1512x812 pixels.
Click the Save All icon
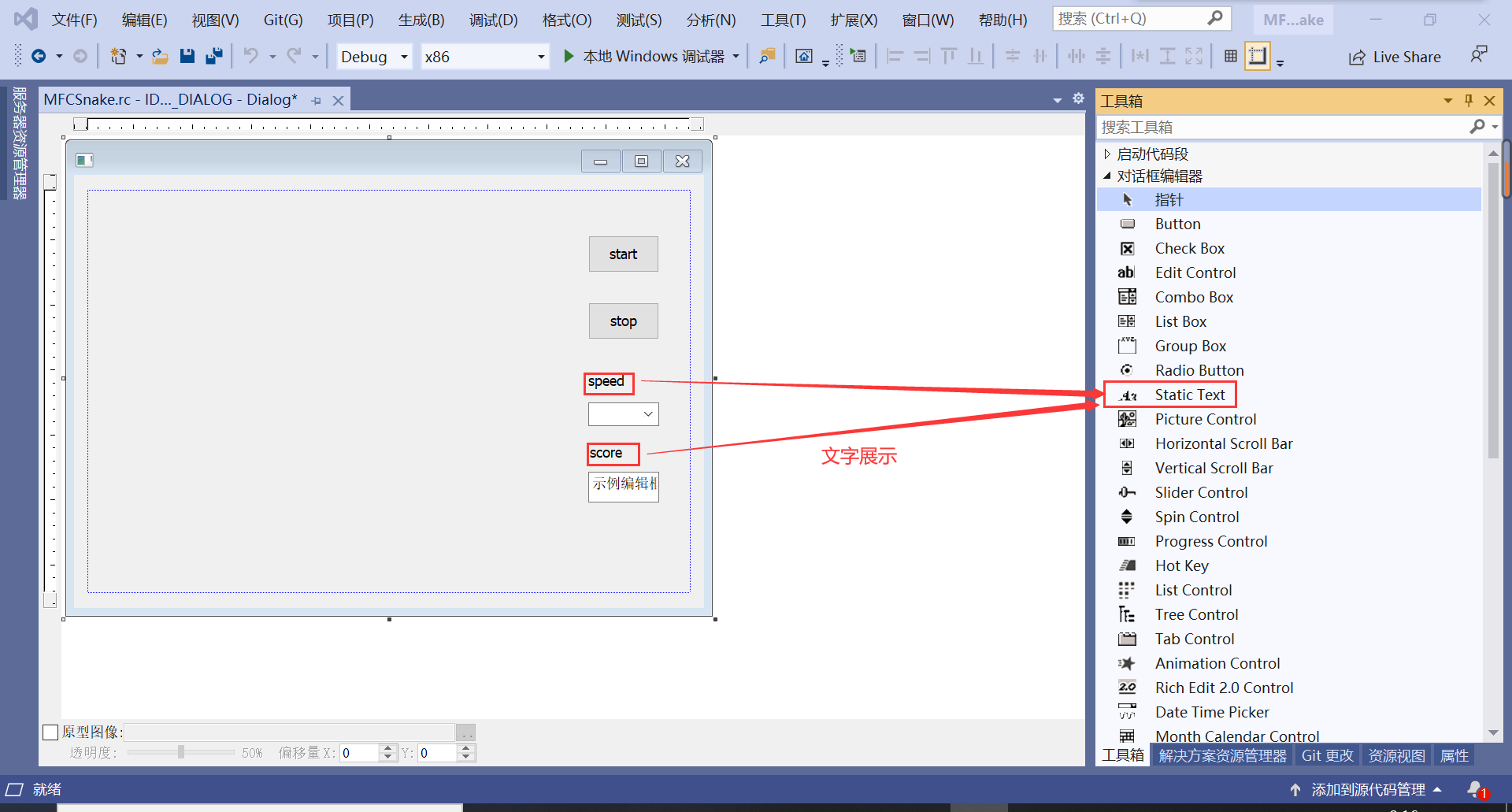213,56
